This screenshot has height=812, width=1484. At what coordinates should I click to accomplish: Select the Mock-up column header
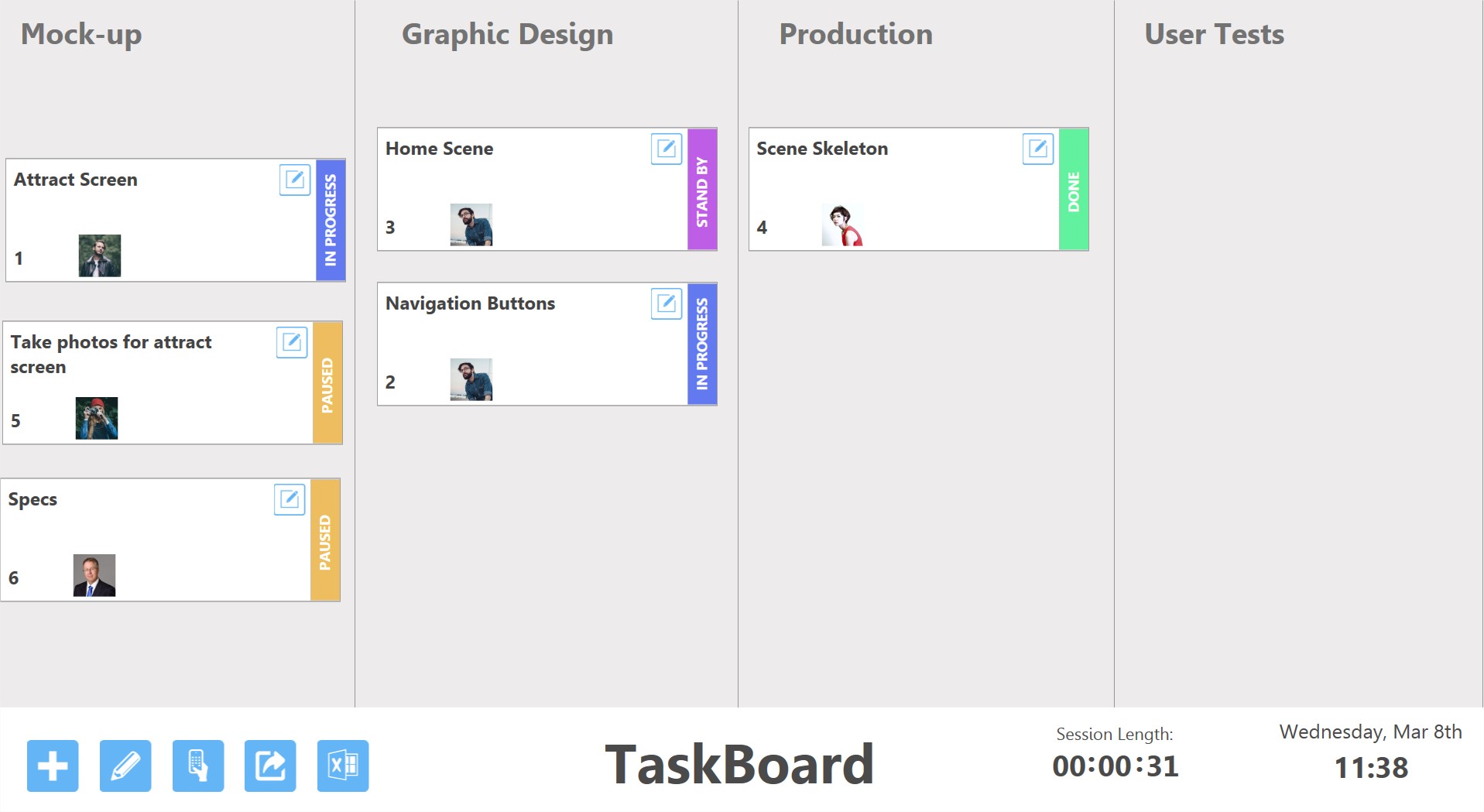[81, 34]
